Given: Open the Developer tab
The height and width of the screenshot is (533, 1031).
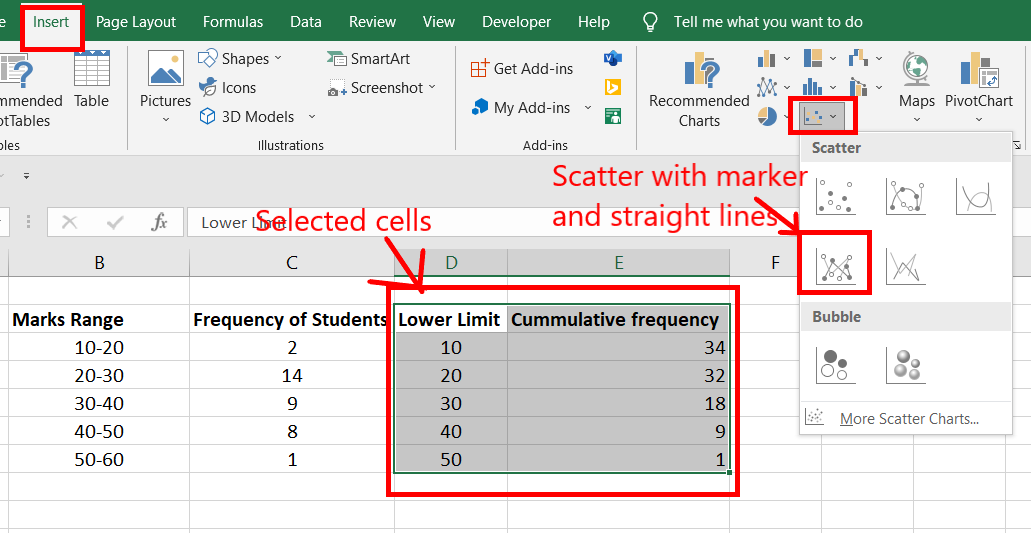Looking at the screenshot, I should click(x=516, y=22).
